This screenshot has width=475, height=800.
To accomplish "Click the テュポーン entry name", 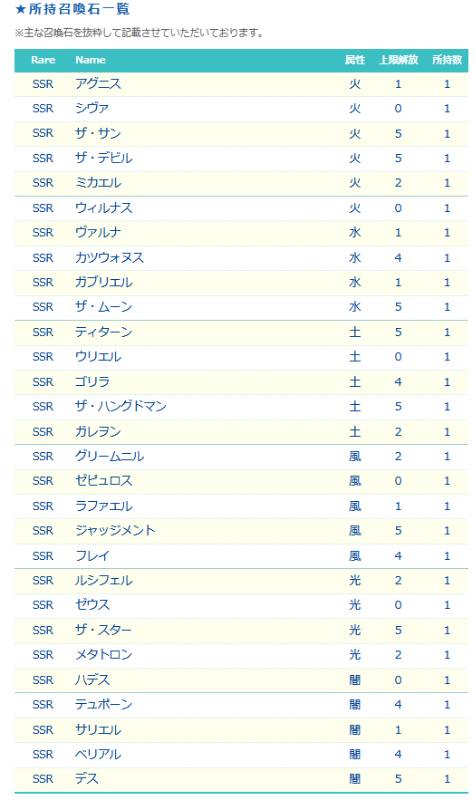I will point(104,705).
